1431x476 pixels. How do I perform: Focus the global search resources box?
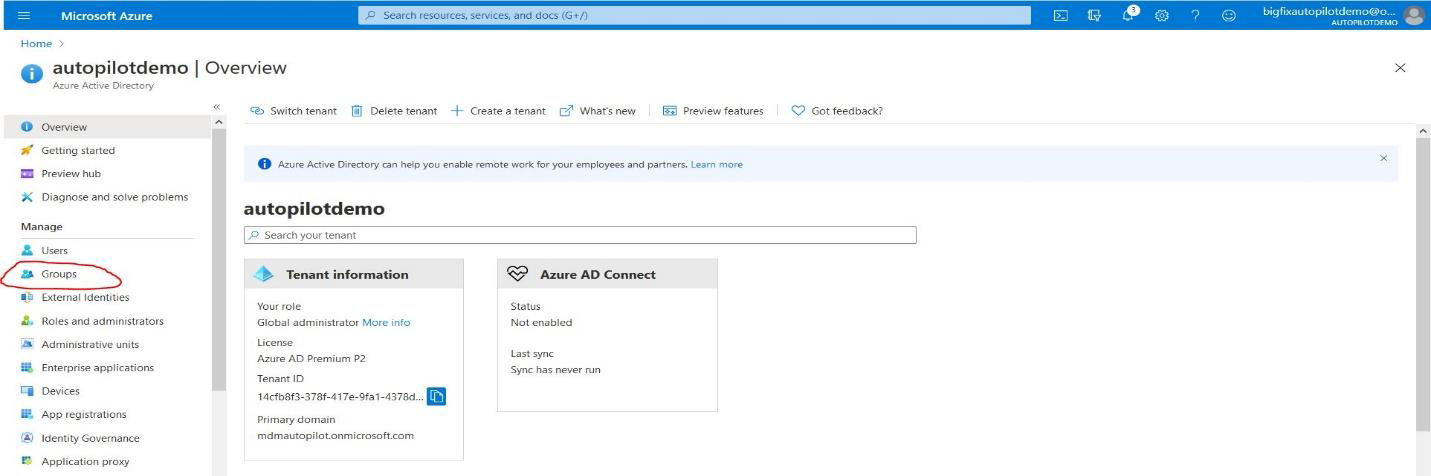[x=694, y=15]
